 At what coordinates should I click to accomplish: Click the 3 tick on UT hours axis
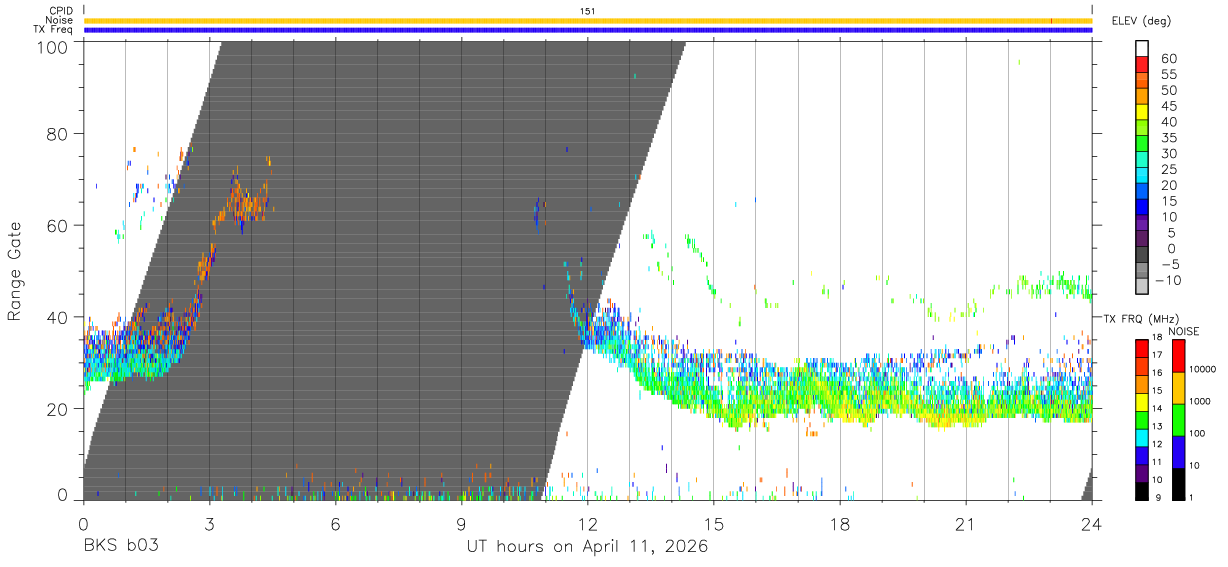pos(209,524)
